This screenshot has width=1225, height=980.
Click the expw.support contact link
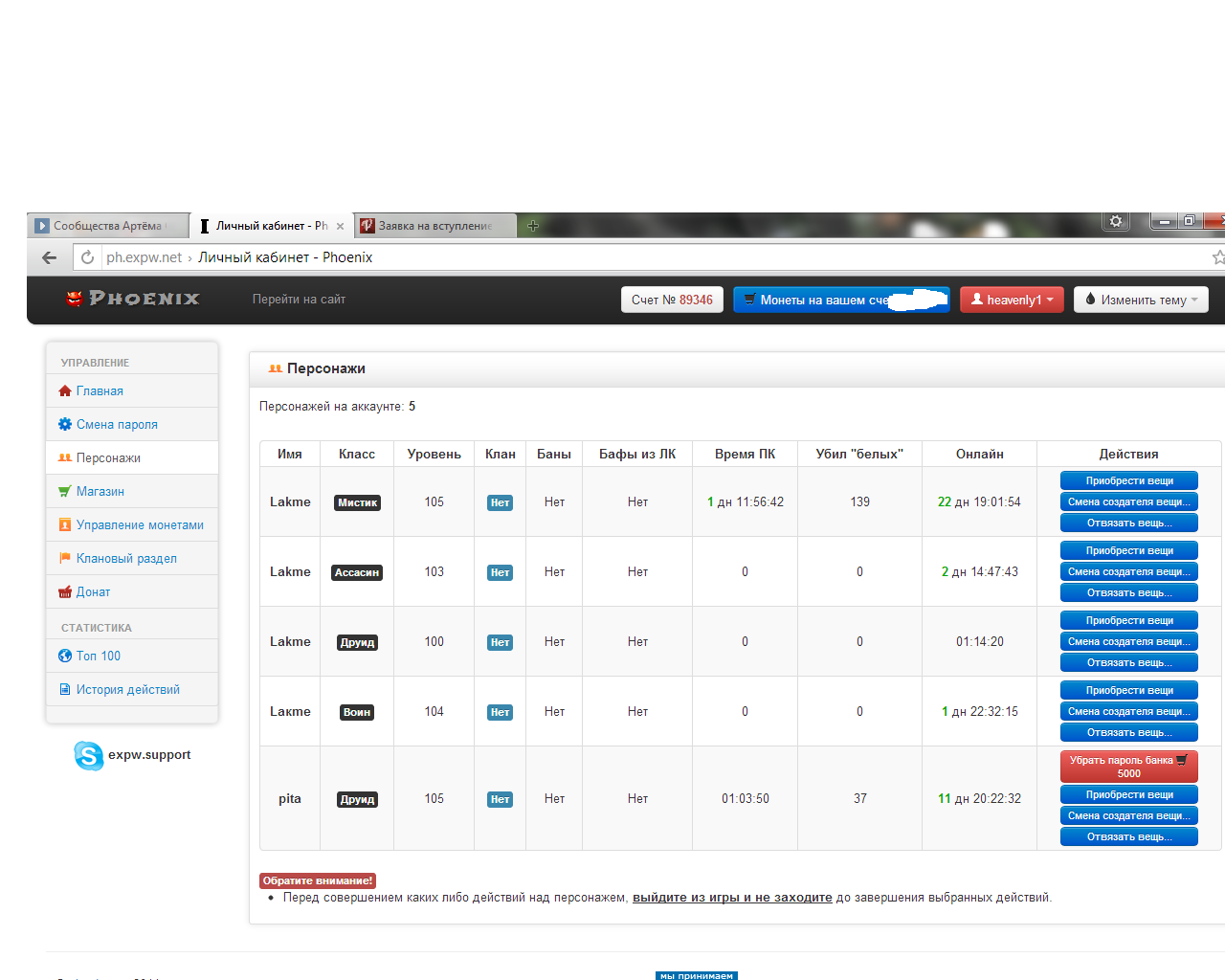click(x=149, y=755)
